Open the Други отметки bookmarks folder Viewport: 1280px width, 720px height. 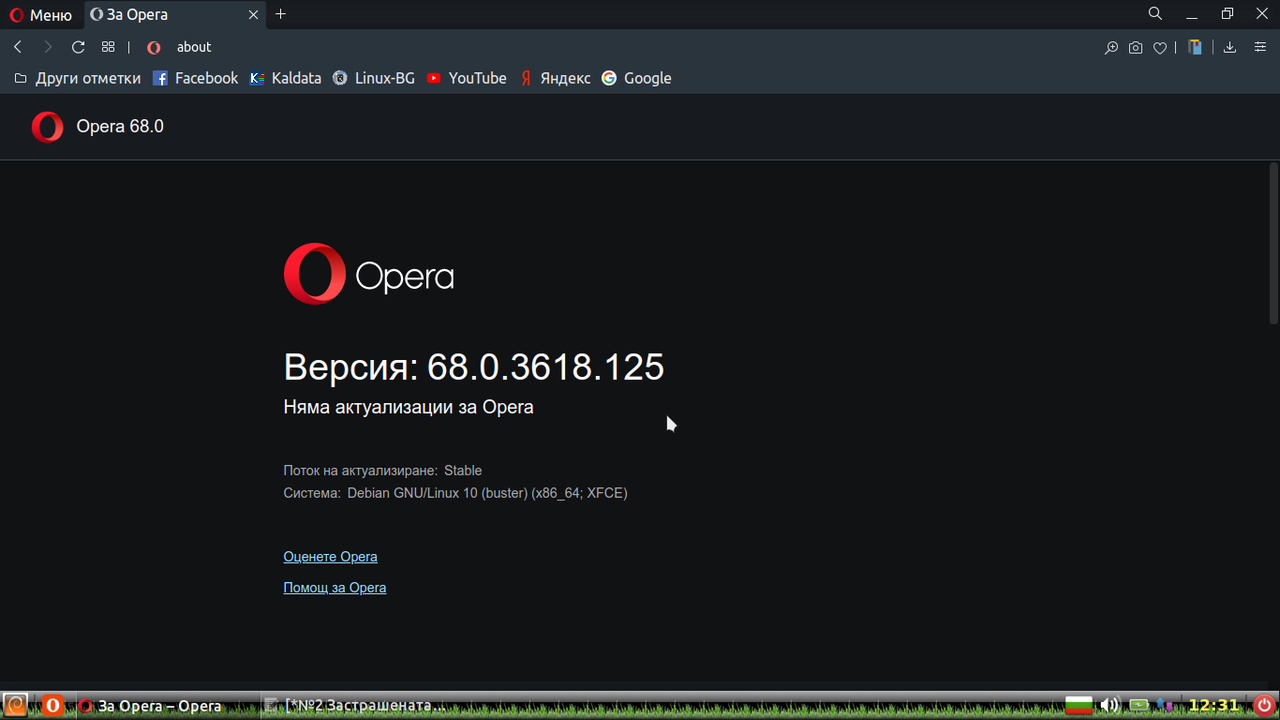(77, 78)
